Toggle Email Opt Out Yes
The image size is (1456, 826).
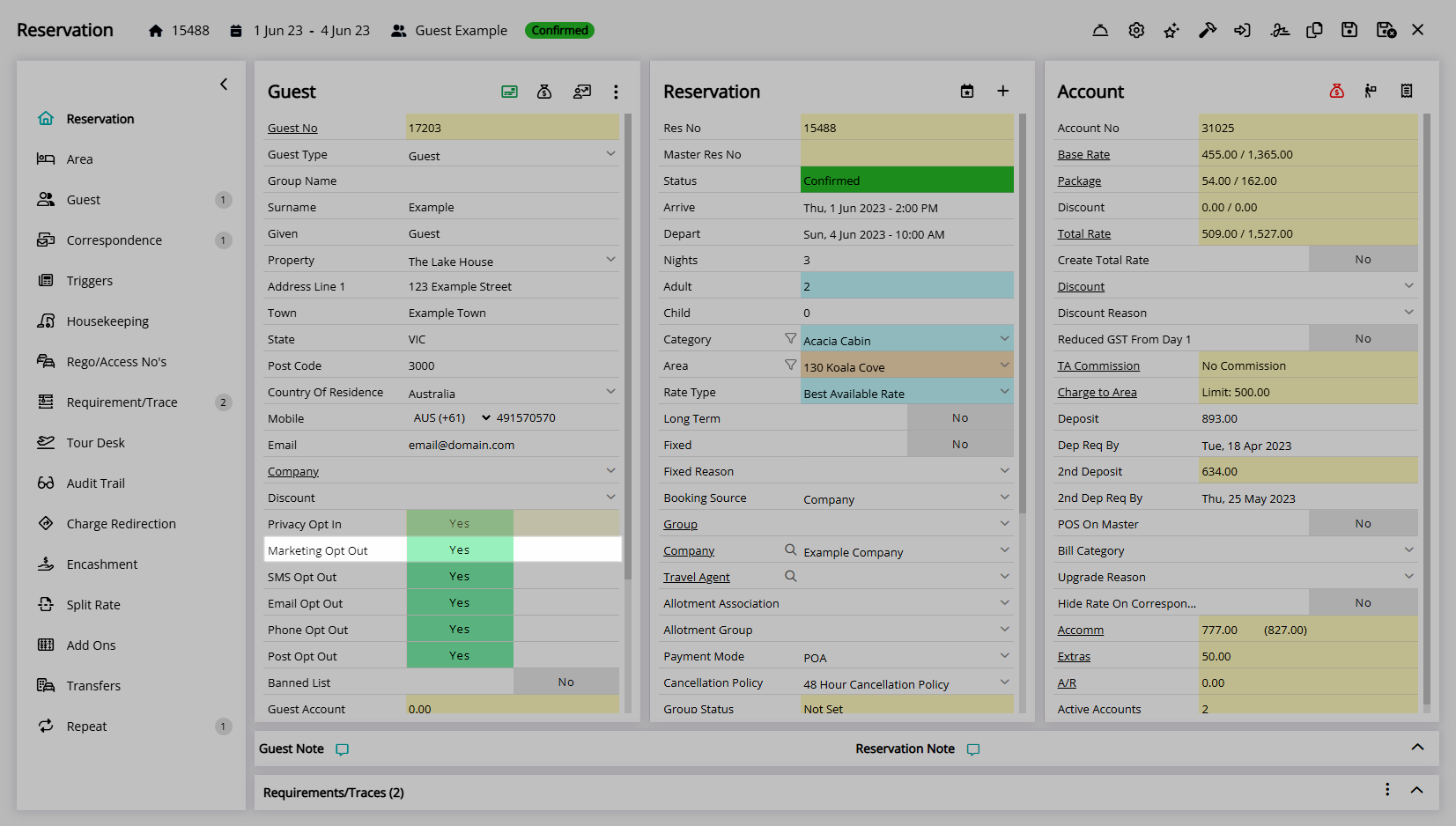[460, 602]
